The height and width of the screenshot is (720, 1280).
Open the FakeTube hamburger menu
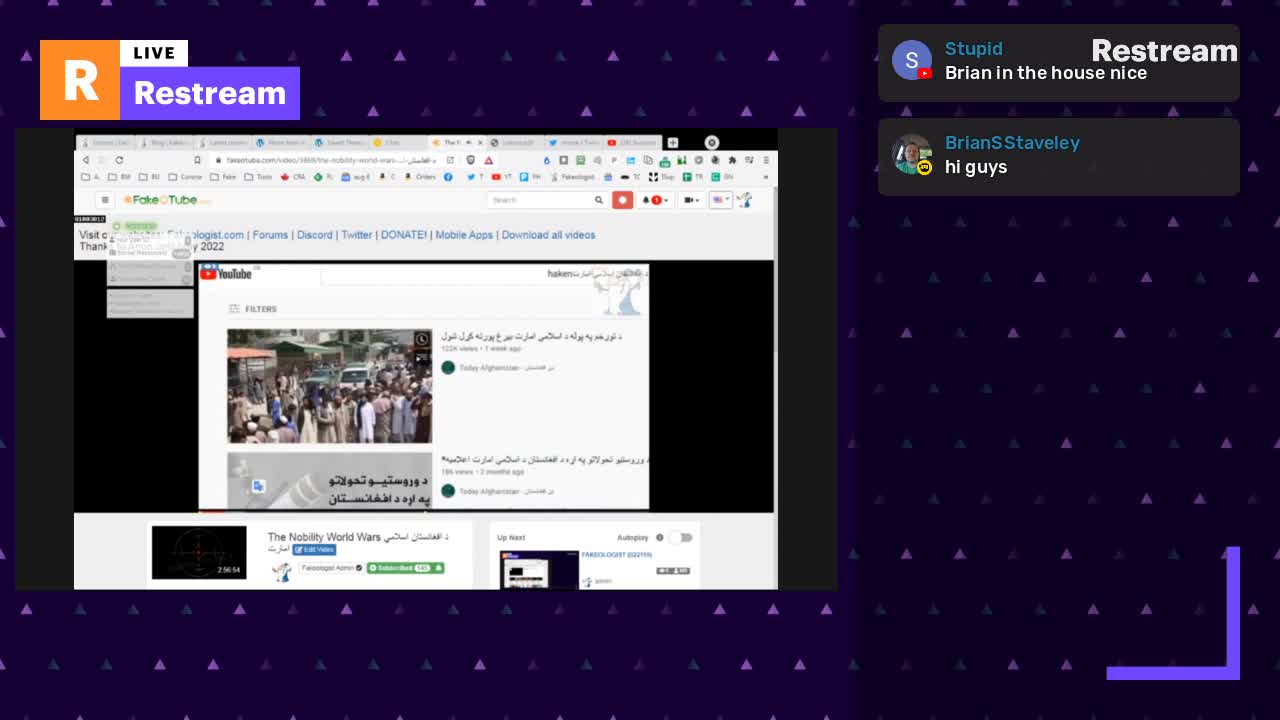tap(104, 200)
